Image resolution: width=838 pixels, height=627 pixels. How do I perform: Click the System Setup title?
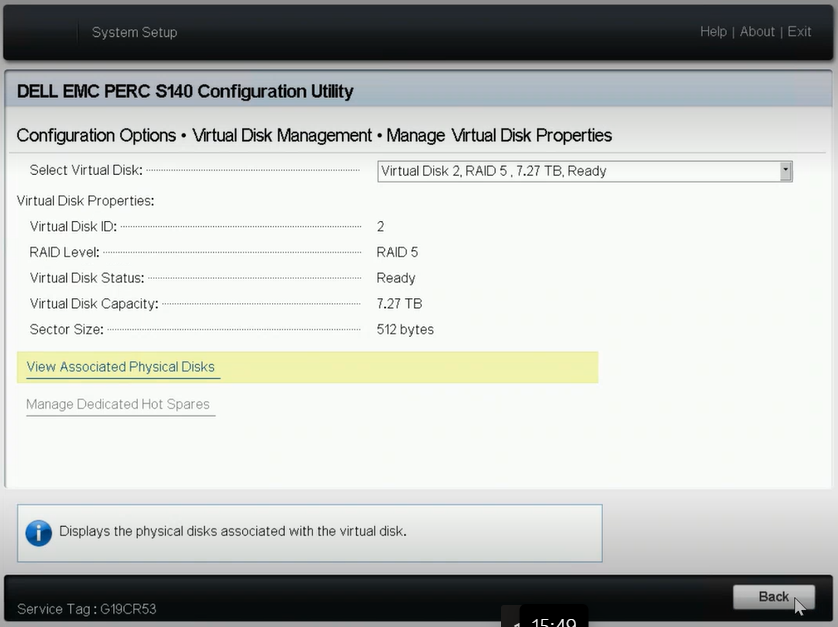tap(134, 32)
